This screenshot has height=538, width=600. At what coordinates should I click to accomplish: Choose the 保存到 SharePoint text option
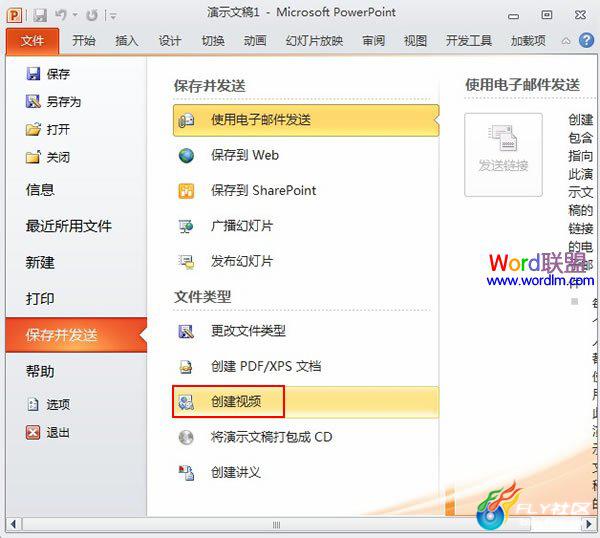coord(264,191)
